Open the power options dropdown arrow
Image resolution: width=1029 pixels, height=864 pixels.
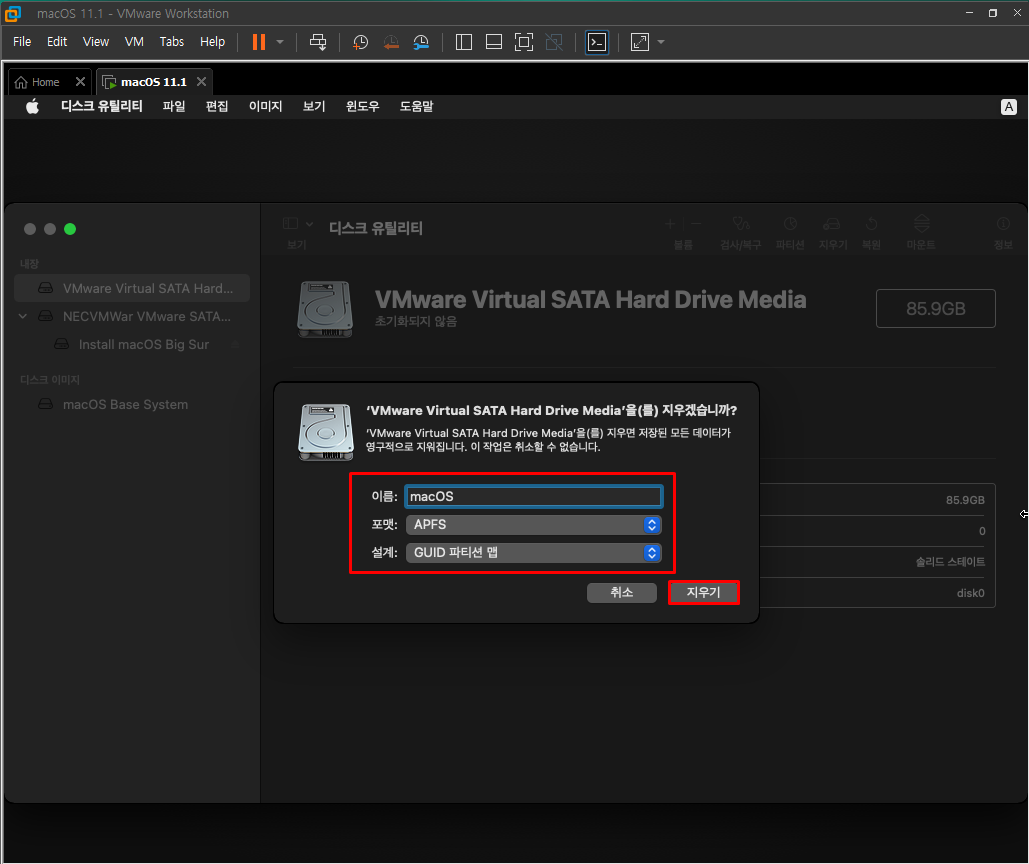coord(280,42)
